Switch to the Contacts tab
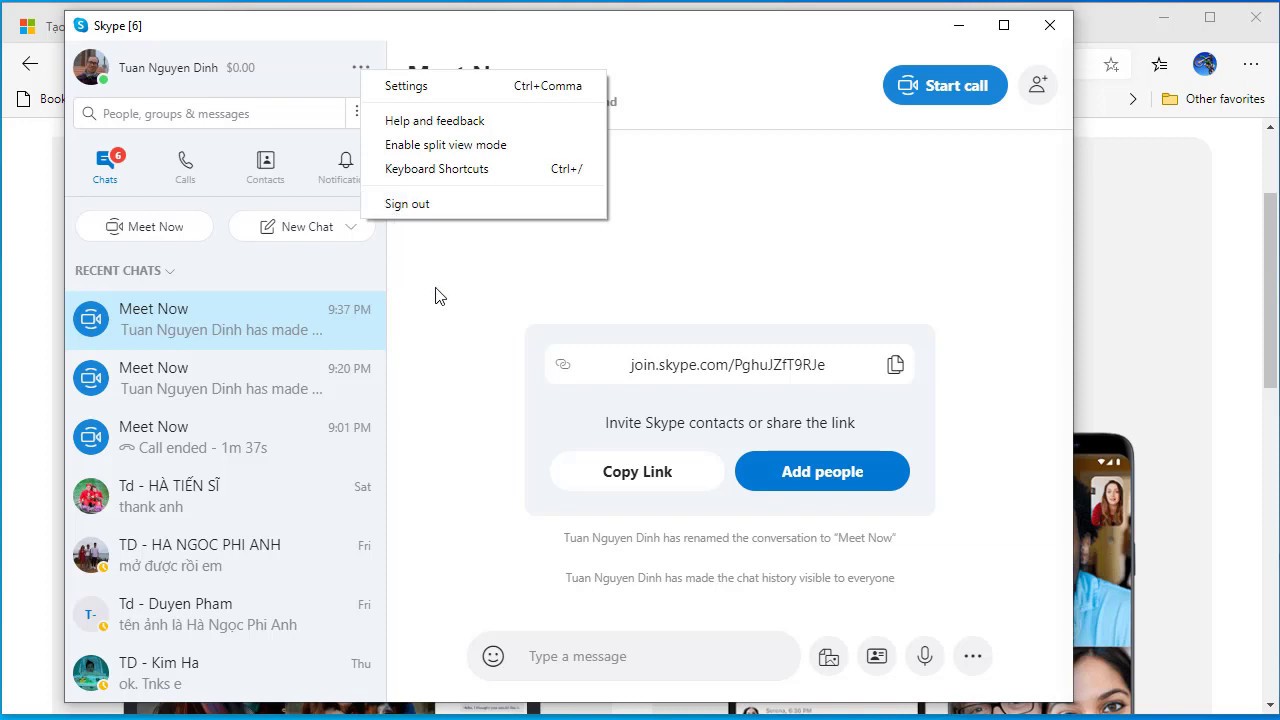Screen dimensions: 1280x720 point(265,167)
